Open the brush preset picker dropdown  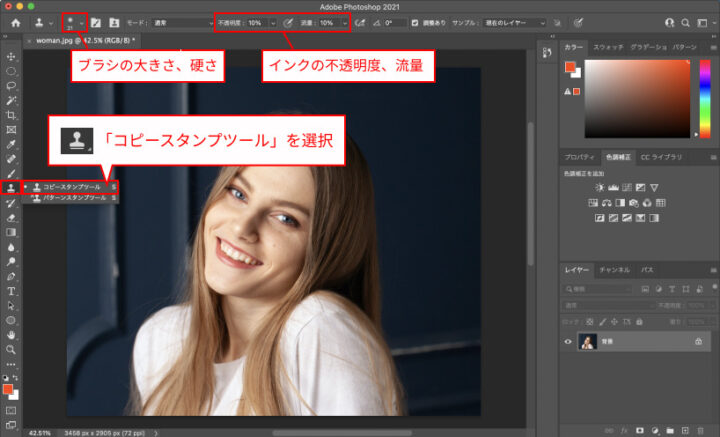pyautogui.click(x=82, y=23)
